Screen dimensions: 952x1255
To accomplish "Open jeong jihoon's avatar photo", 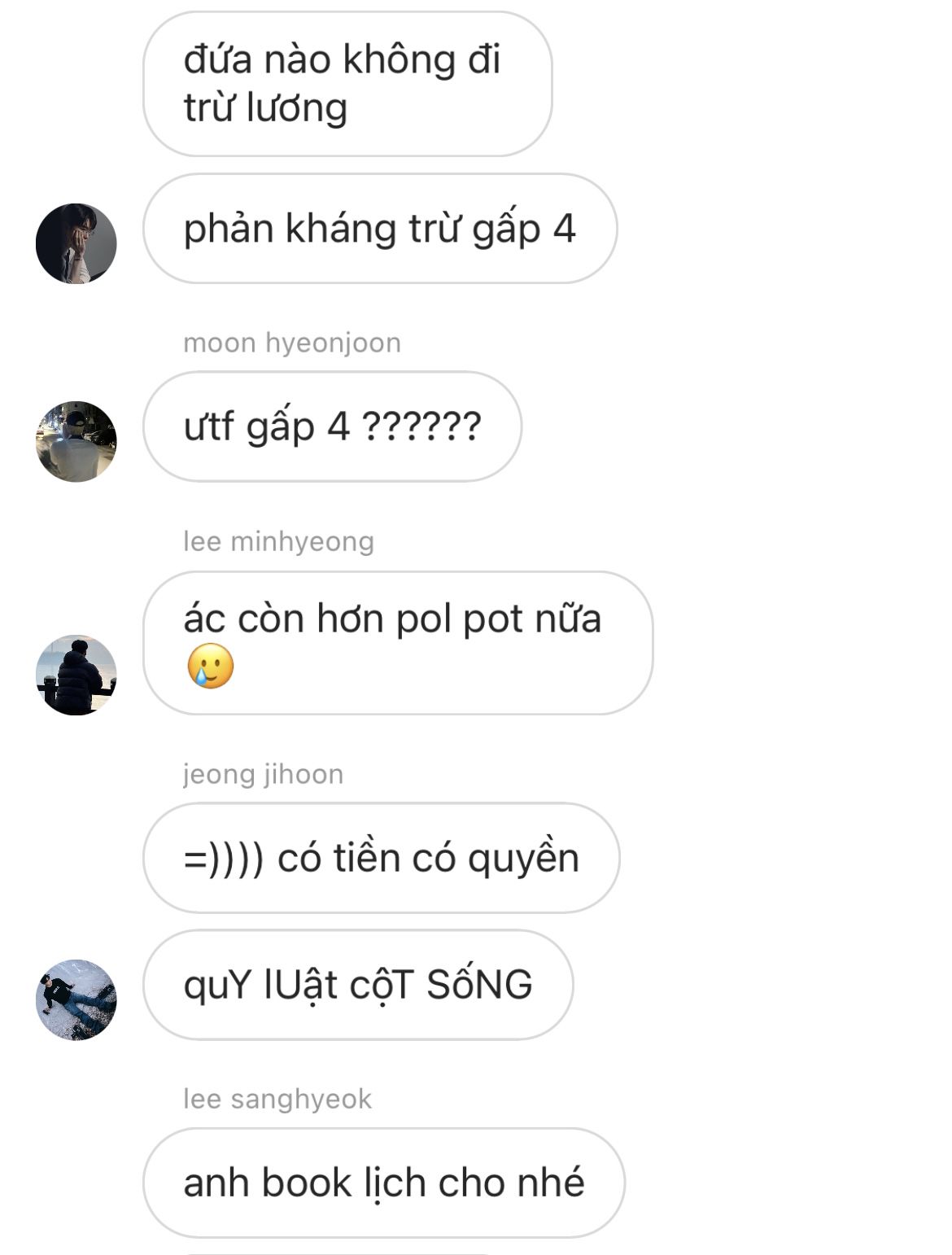I will pos(76,999).
